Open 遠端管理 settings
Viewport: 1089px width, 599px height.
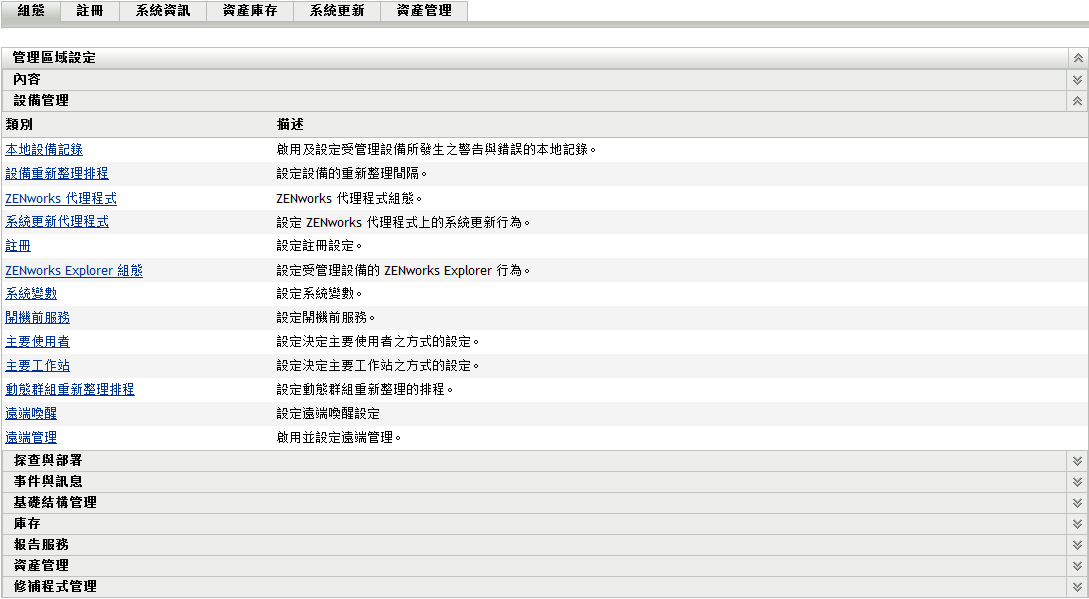tap(33, 437)
